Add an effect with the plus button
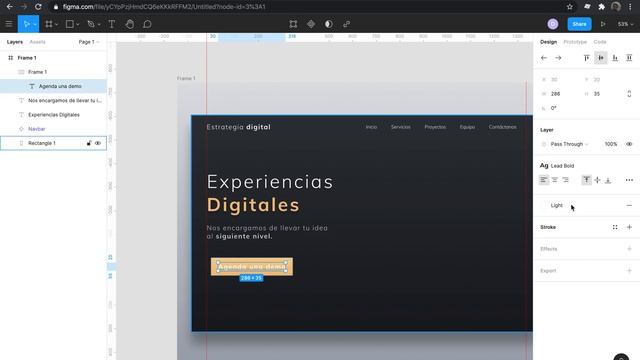Viewport: 640px width, 360px height. click(629, 249)
